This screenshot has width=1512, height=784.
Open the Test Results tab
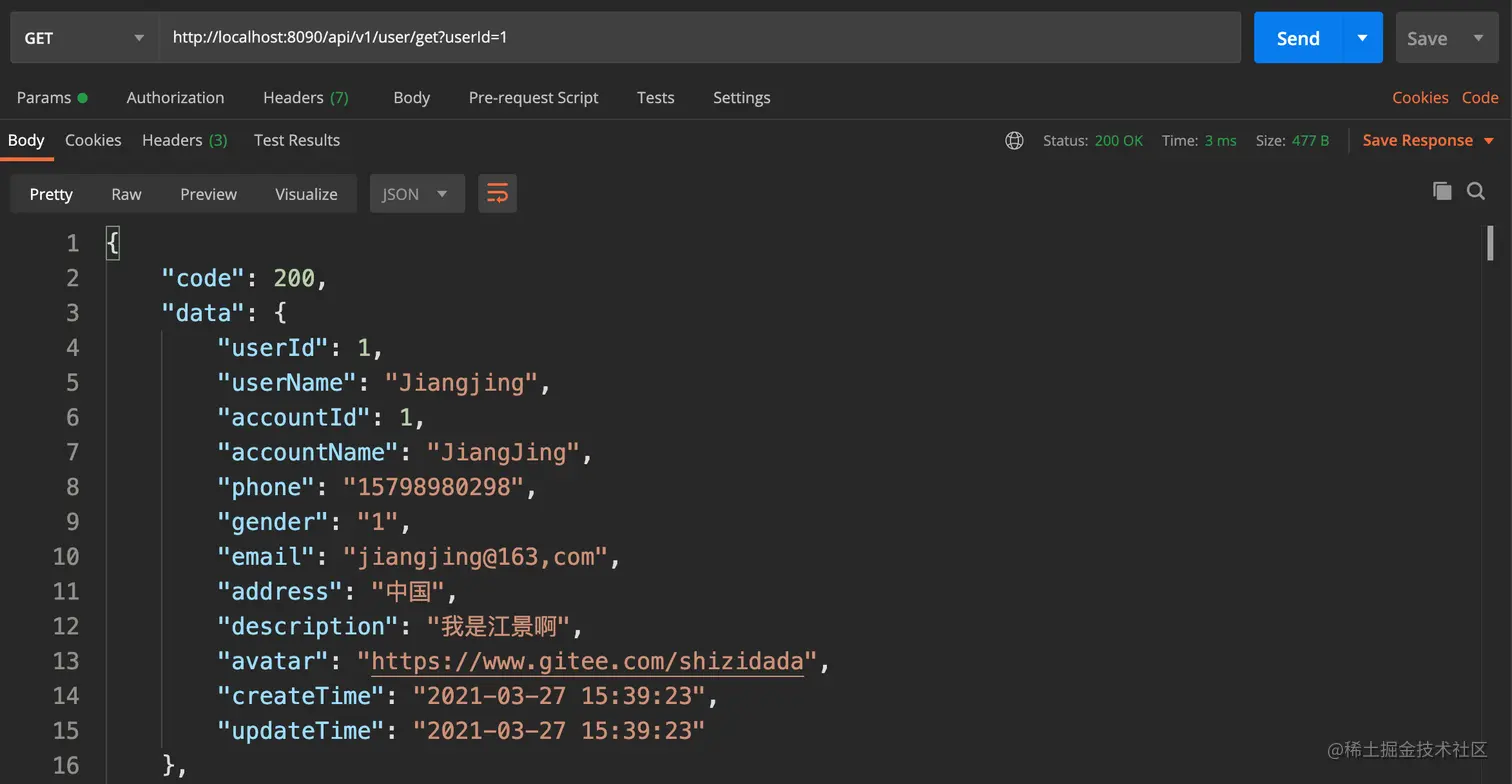(297, 140)
